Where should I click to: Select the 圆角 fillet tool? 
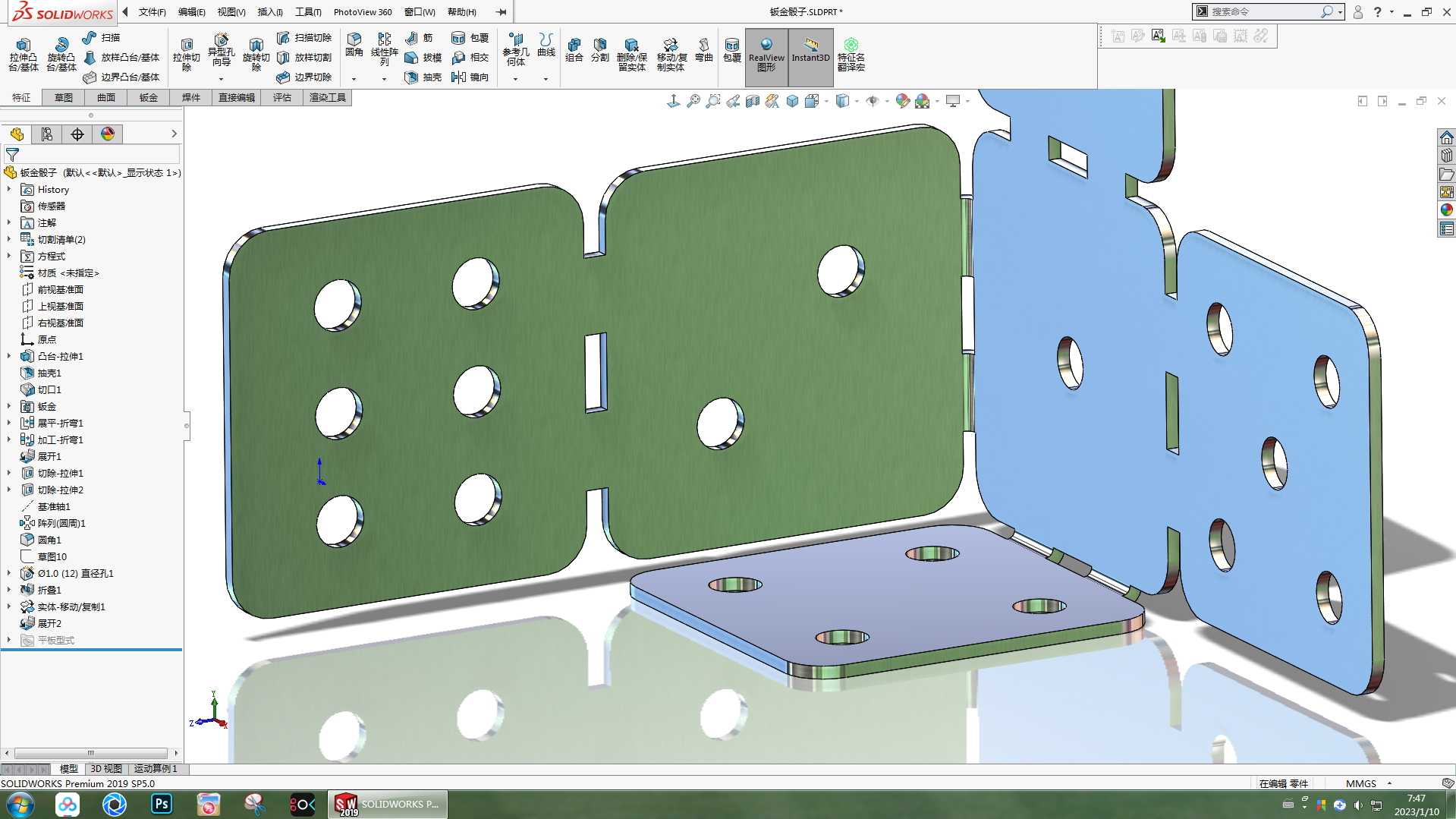click(x=354, y=45)
